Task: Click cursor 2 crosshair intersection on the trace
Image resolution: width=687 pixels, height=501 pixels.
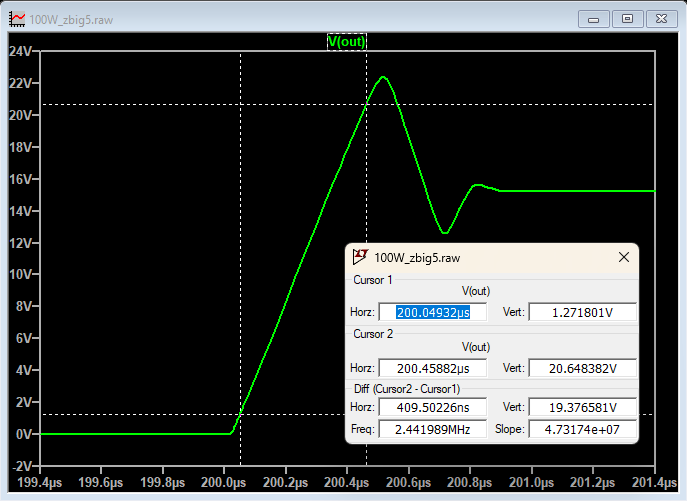Action: point(366,104)
